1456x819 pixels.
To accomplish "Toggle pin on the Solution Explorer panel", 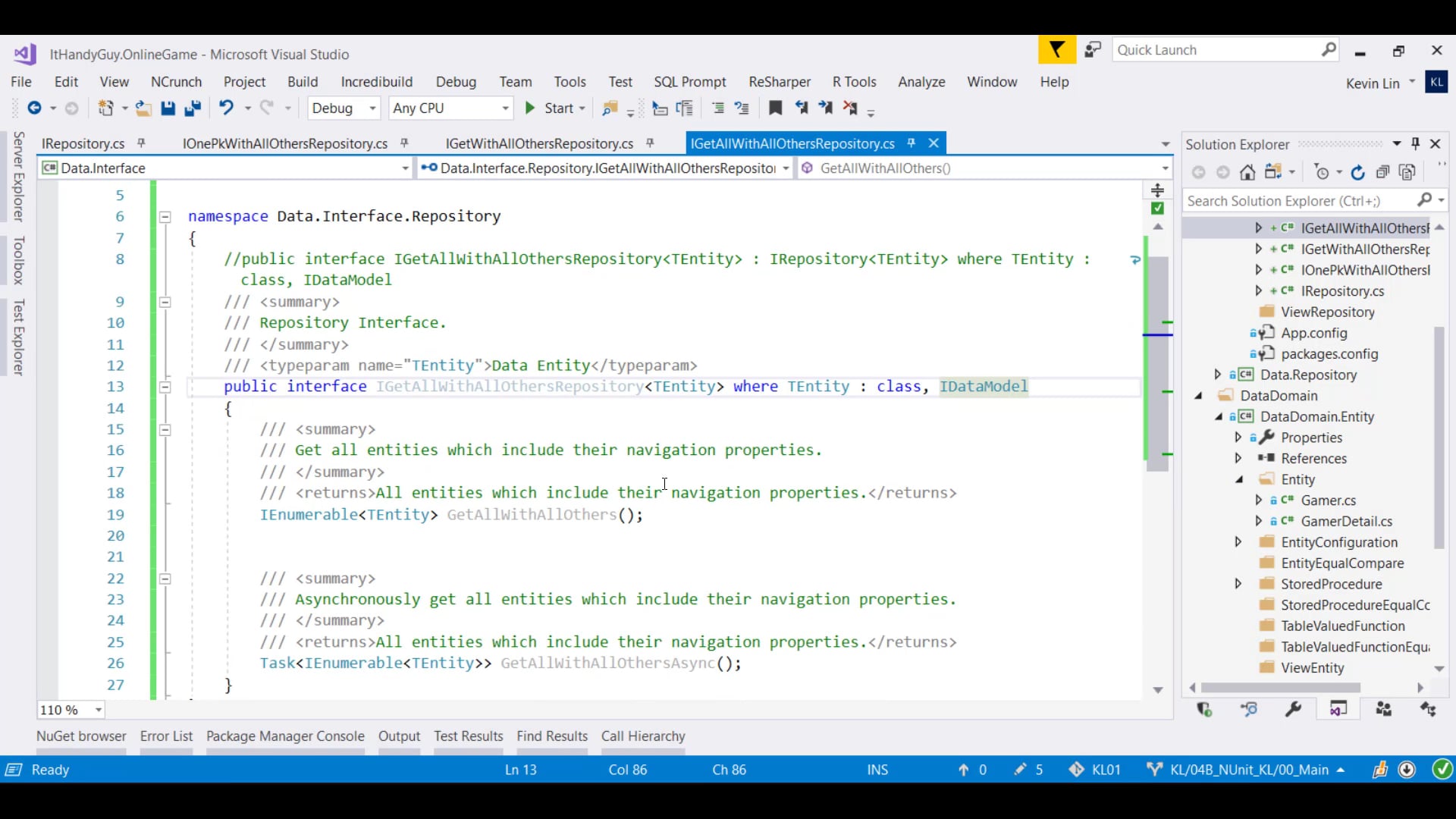I will [1417, 143].
